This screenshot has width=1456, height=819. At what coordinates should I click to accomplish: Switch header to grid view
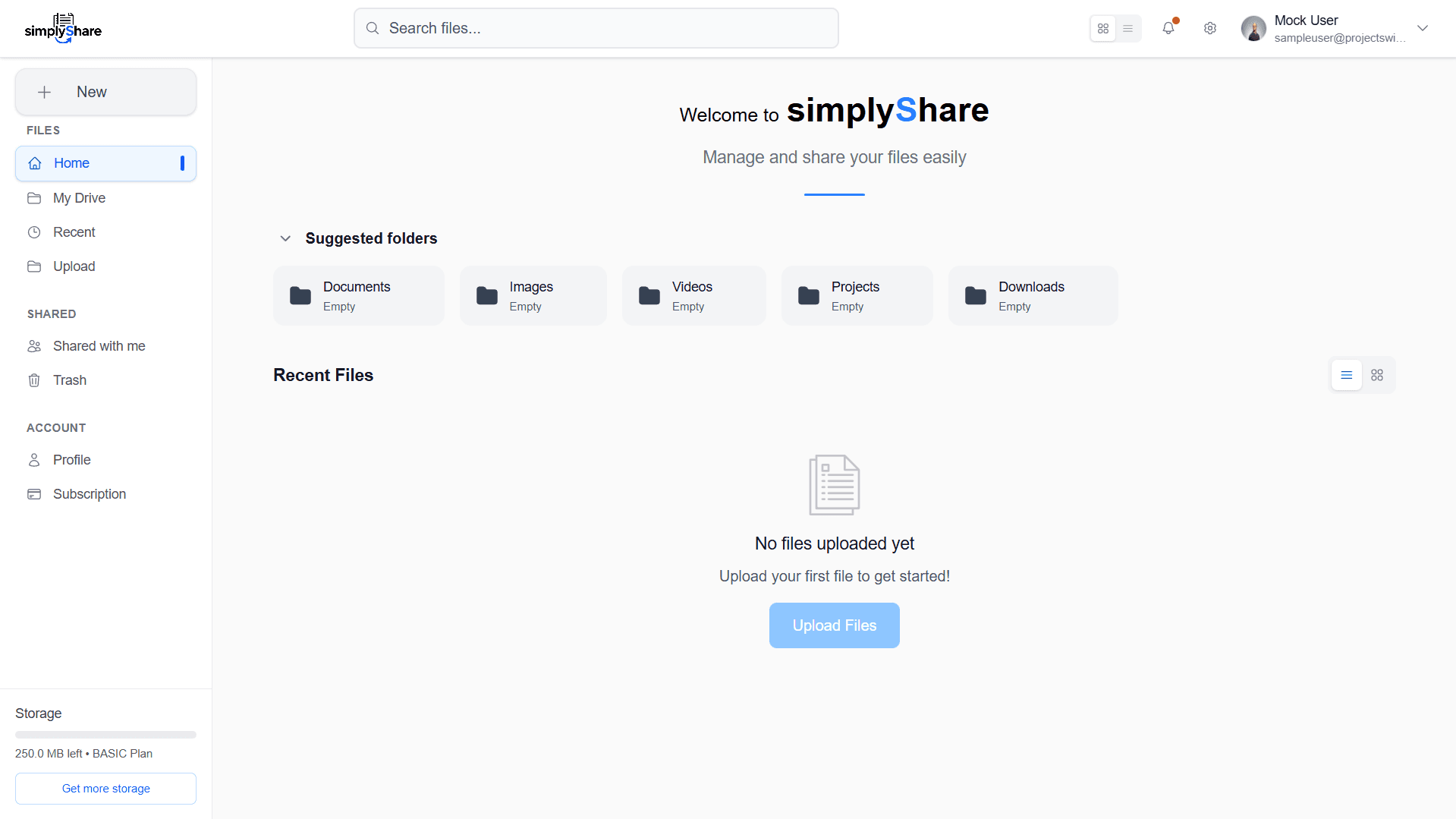coord(1103,29)
